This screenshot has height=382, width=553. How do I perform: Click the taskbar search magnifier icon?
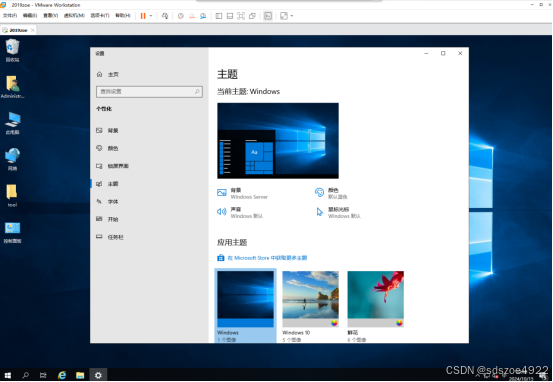click(x=25, y=375)
